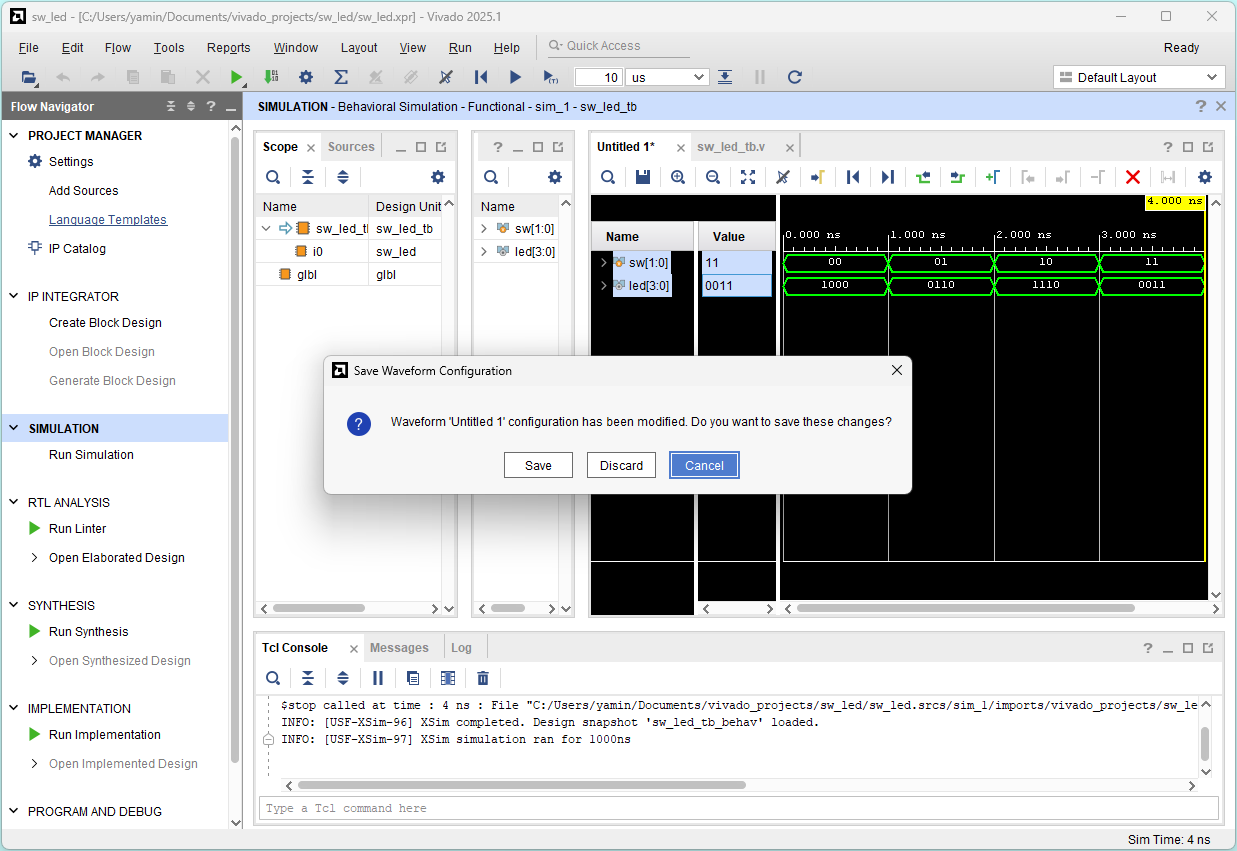This screenshot has height=851, width=1237.
Task: Open the Reports menu
Action: tap(228, 47)
